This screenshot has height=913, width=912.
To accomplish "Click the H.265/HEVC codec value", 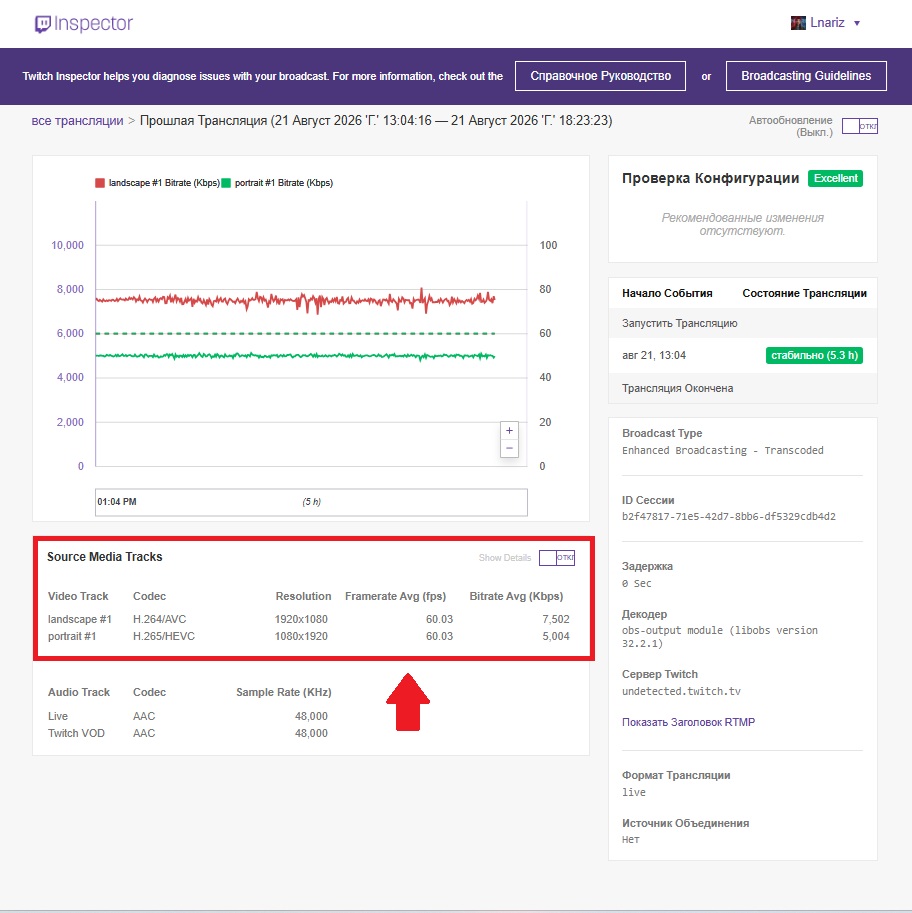I will pos(164,636).
